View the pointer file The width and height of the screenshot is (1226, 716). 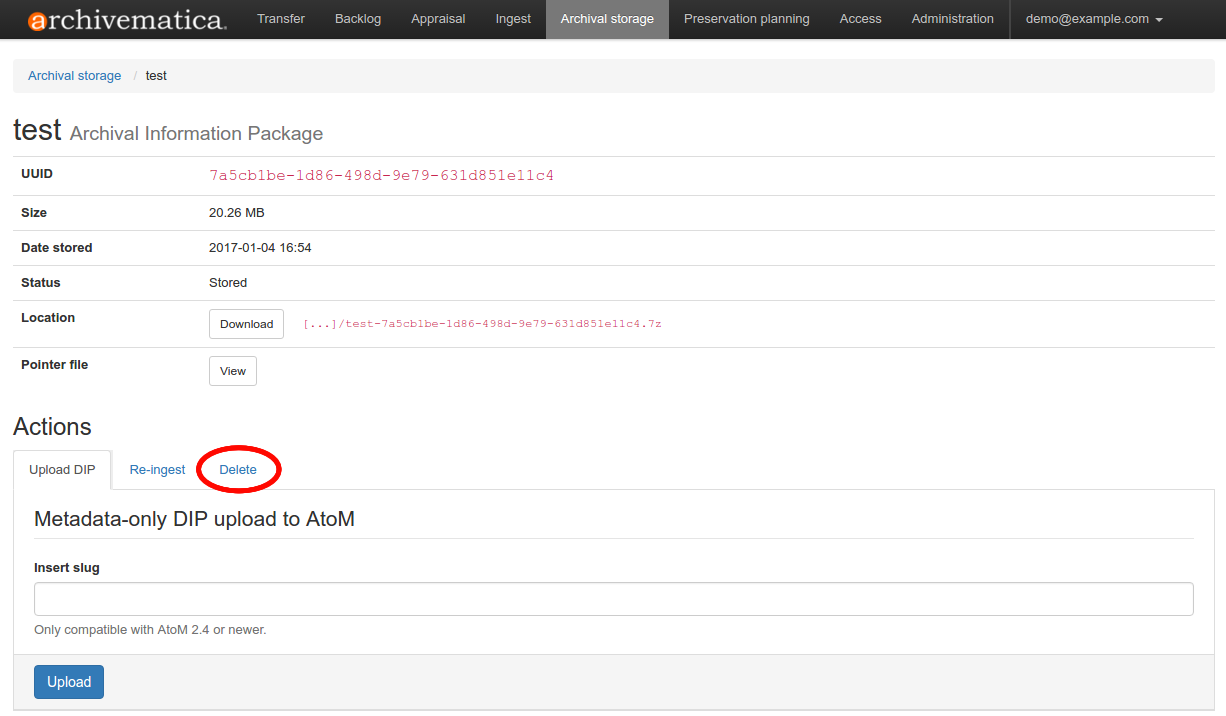232,371
